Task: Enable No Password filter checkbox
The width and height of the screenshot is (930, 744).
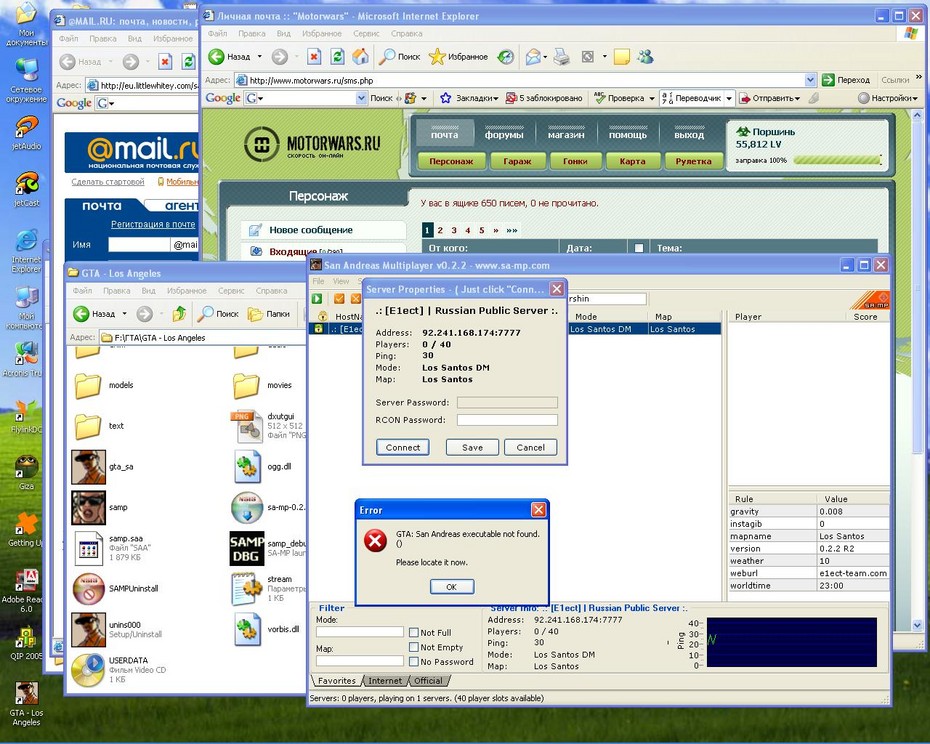Action: tap(414, 661)
